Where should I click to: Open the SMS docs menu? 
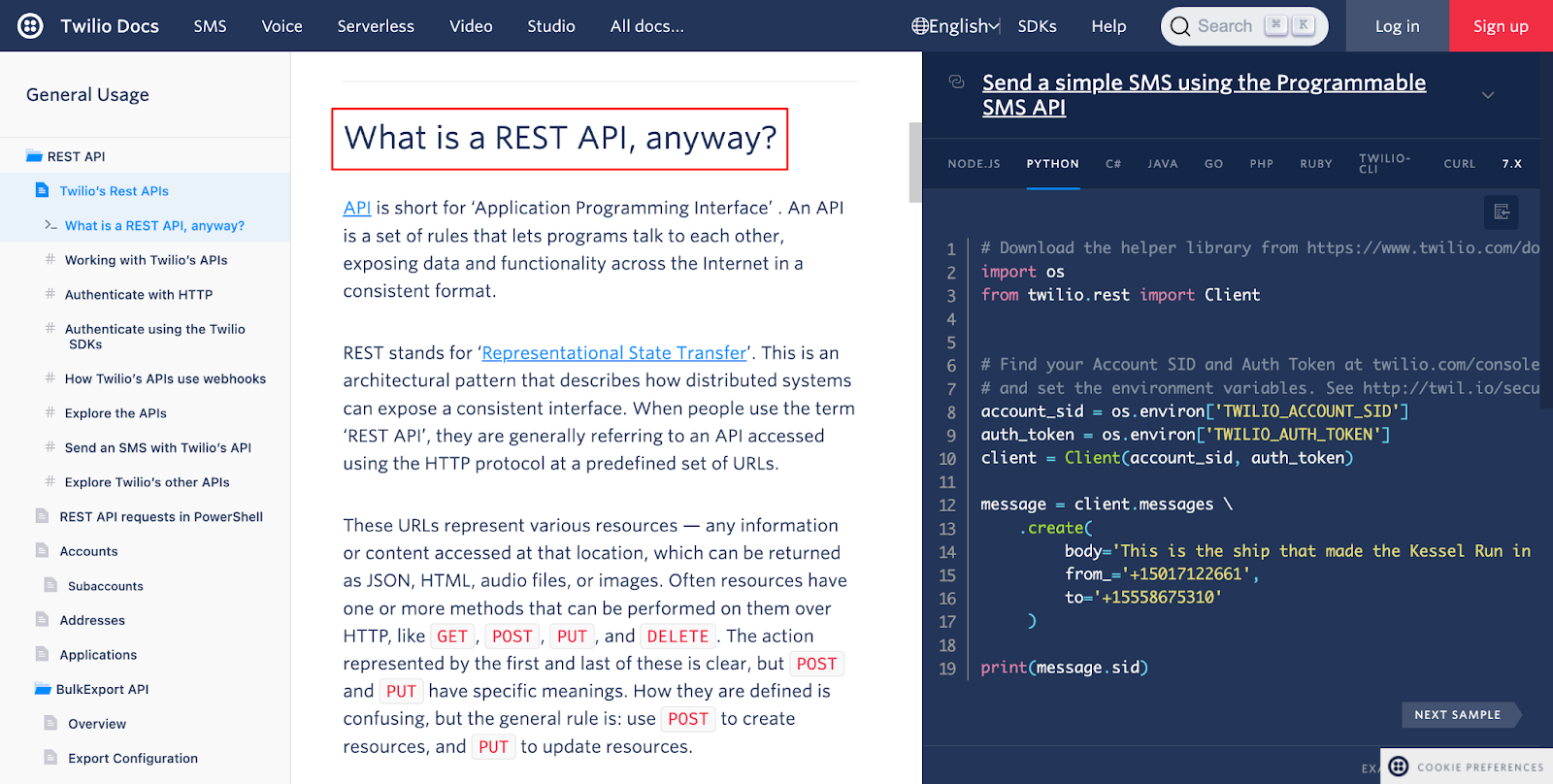coord(210,26)
